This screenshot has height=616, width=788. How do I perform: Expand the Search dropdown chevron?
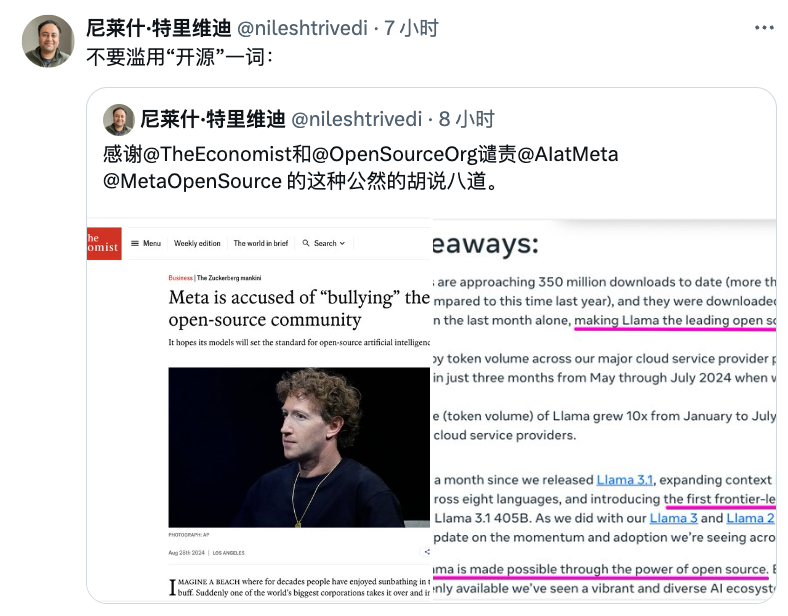(x=342, y=243)
